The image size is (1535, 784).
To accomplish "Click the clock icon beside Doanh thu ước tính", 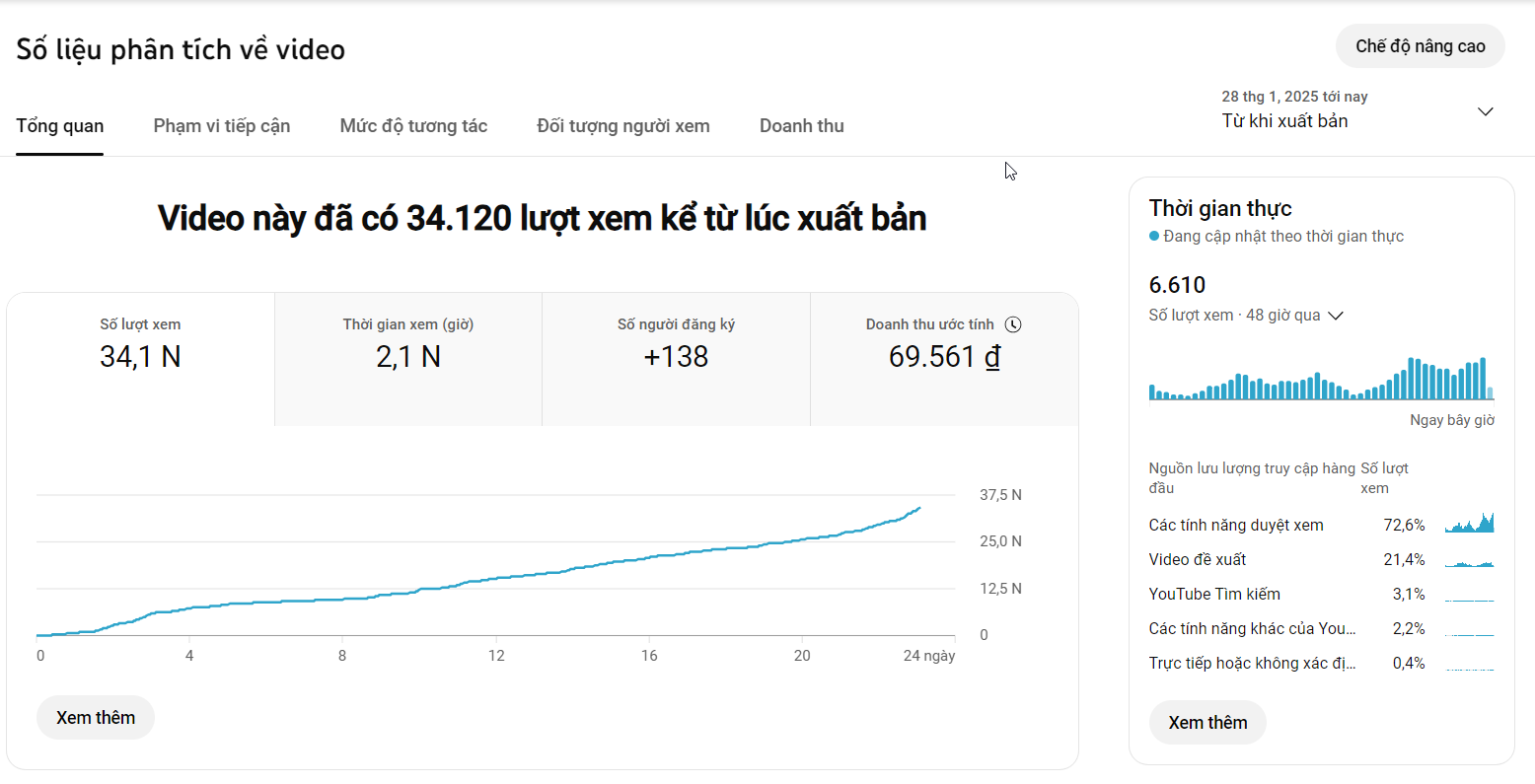I will [1013, 324].
